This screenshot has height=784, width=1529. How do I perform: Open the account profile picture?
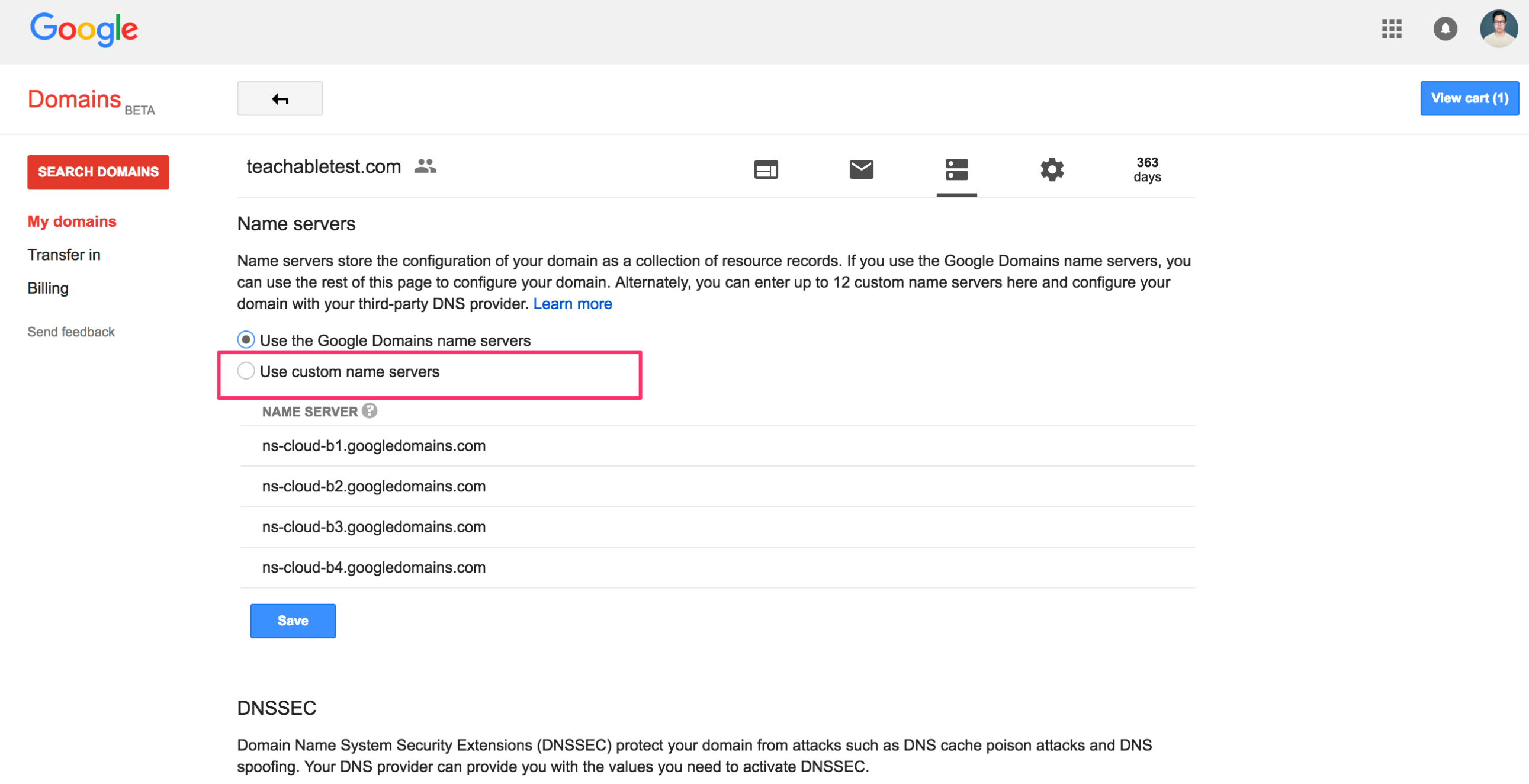(1499, 28)
